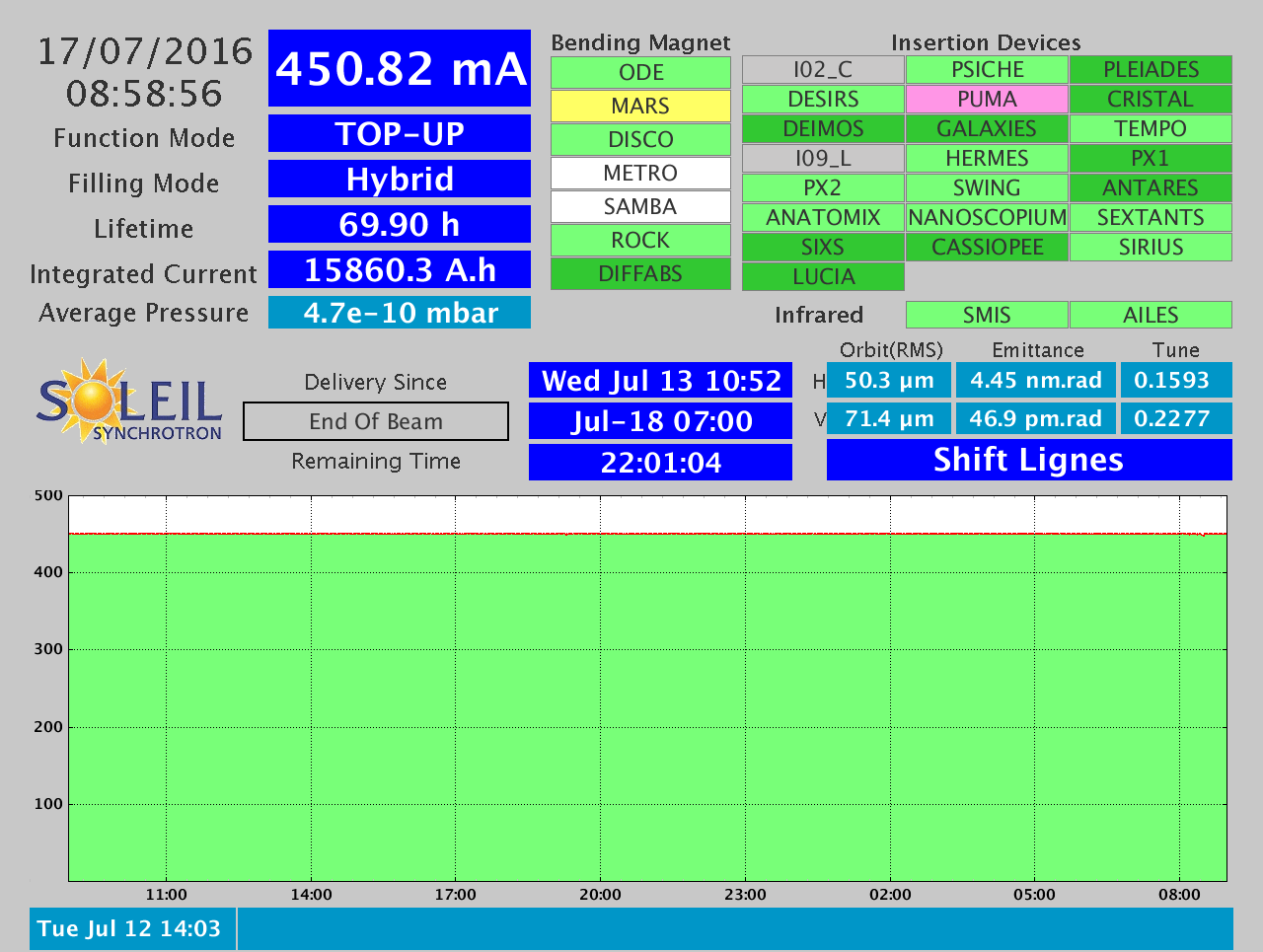Click the 69.90 h lifetime value
The image size is (1263, 952).
click(x=400, y=224)
